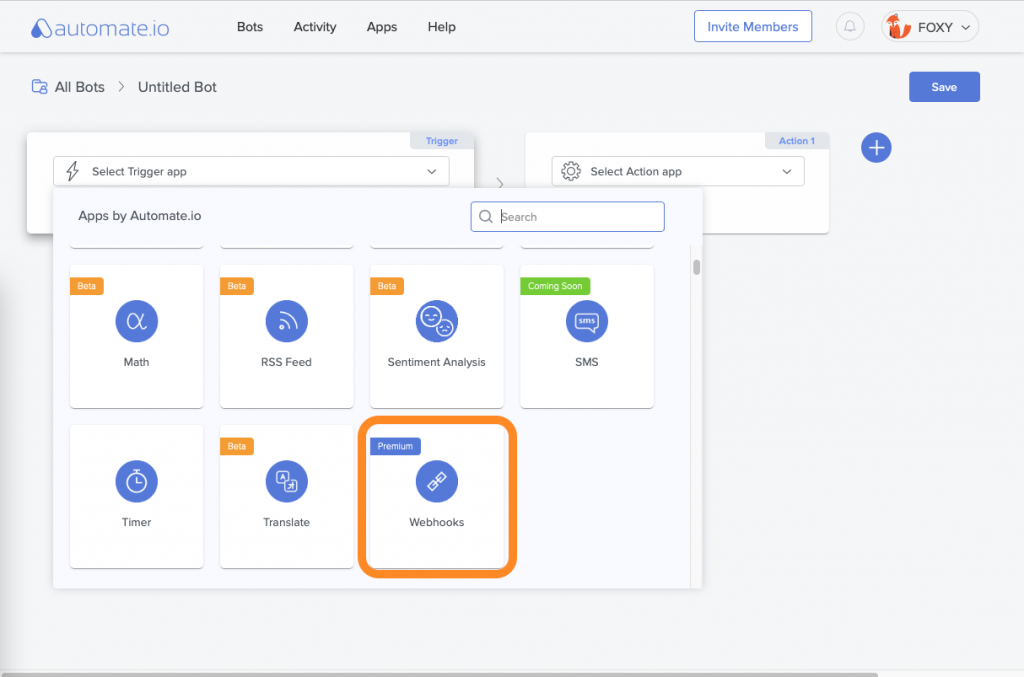The height and width of the screenshot is (677, 1024).
Task: Focus the app Search field
Action: (x=568, y=217)
